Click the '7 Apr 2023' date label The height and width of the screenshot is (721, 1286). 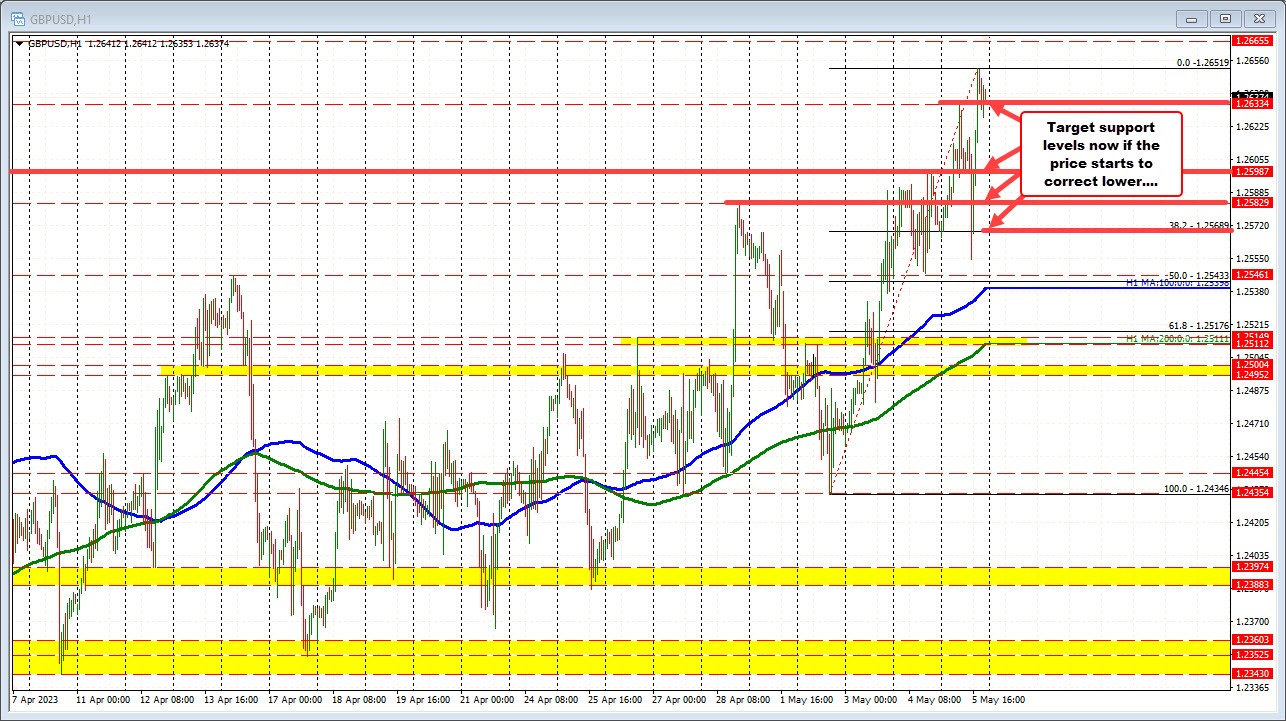pos(33,701)
